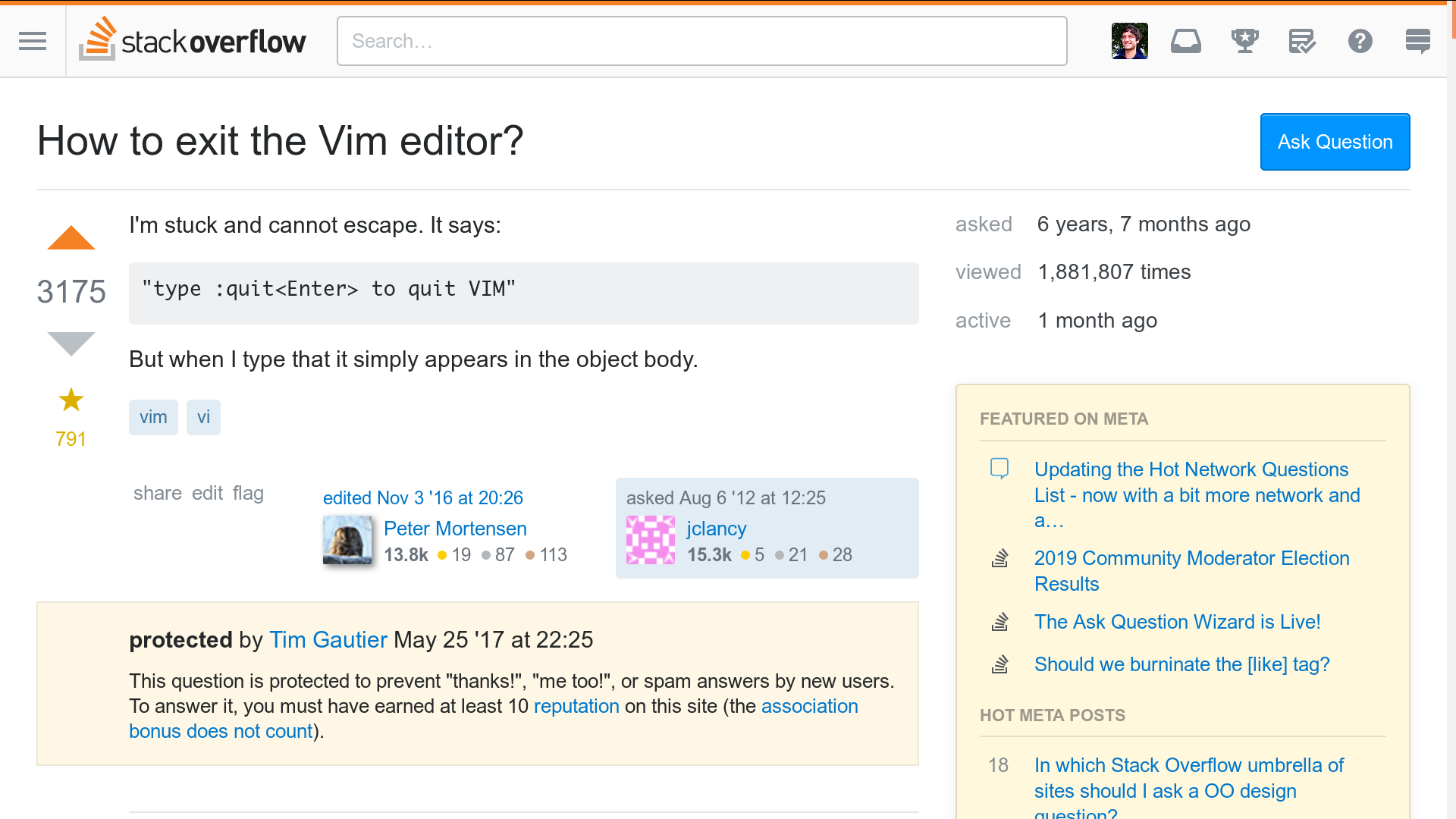
Task: Open the reputation link in protected notice
Action: point(576,706)
